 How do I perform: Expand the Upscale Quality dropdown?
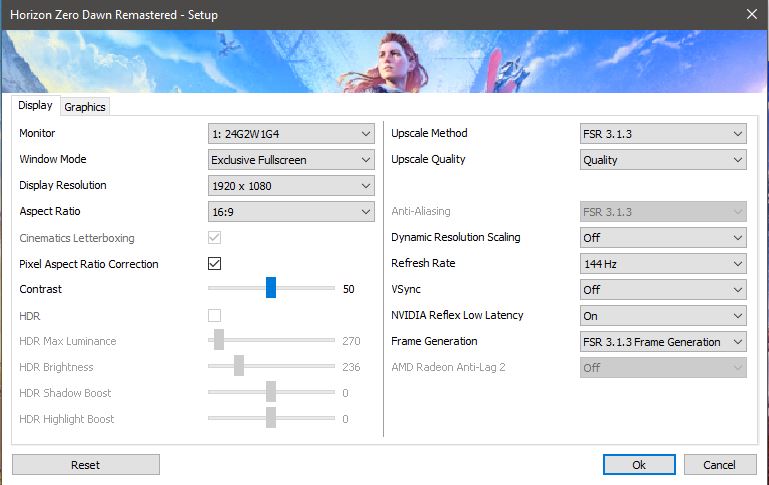point(663,159)
